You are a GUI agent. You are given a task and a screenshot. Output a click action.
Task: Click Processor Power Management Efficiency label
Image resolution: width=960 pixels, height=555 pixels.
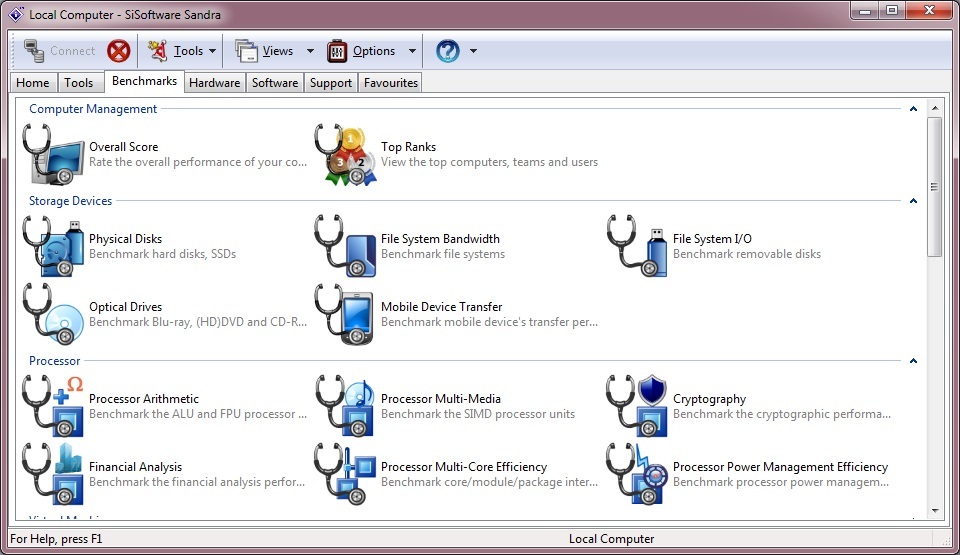(780, 467)
